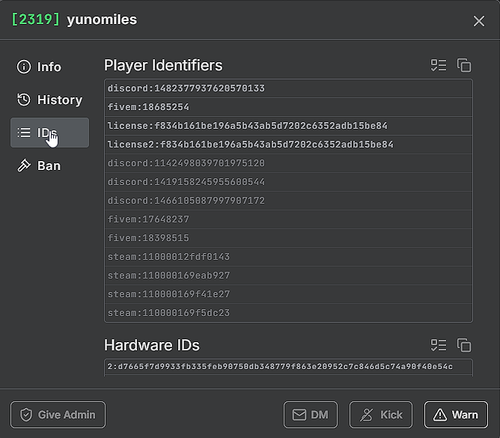Open the Ban tab

pyautogui.click(x=49, y=166)
